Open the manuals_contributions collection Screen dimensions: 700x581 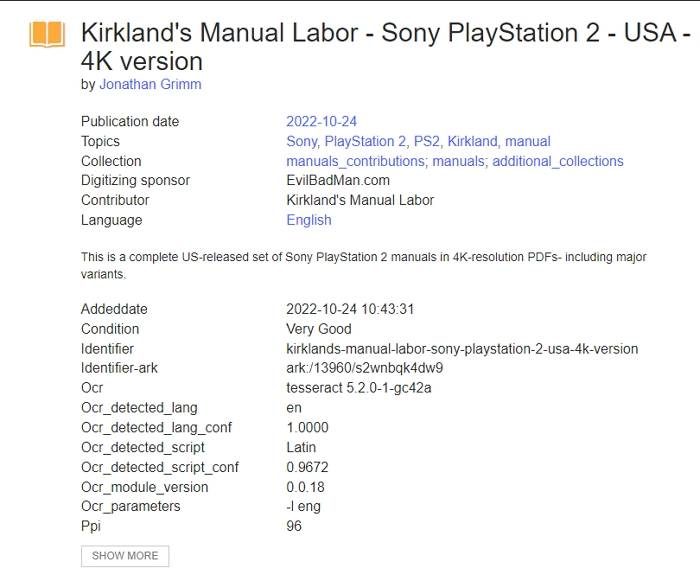pos(356,161)
